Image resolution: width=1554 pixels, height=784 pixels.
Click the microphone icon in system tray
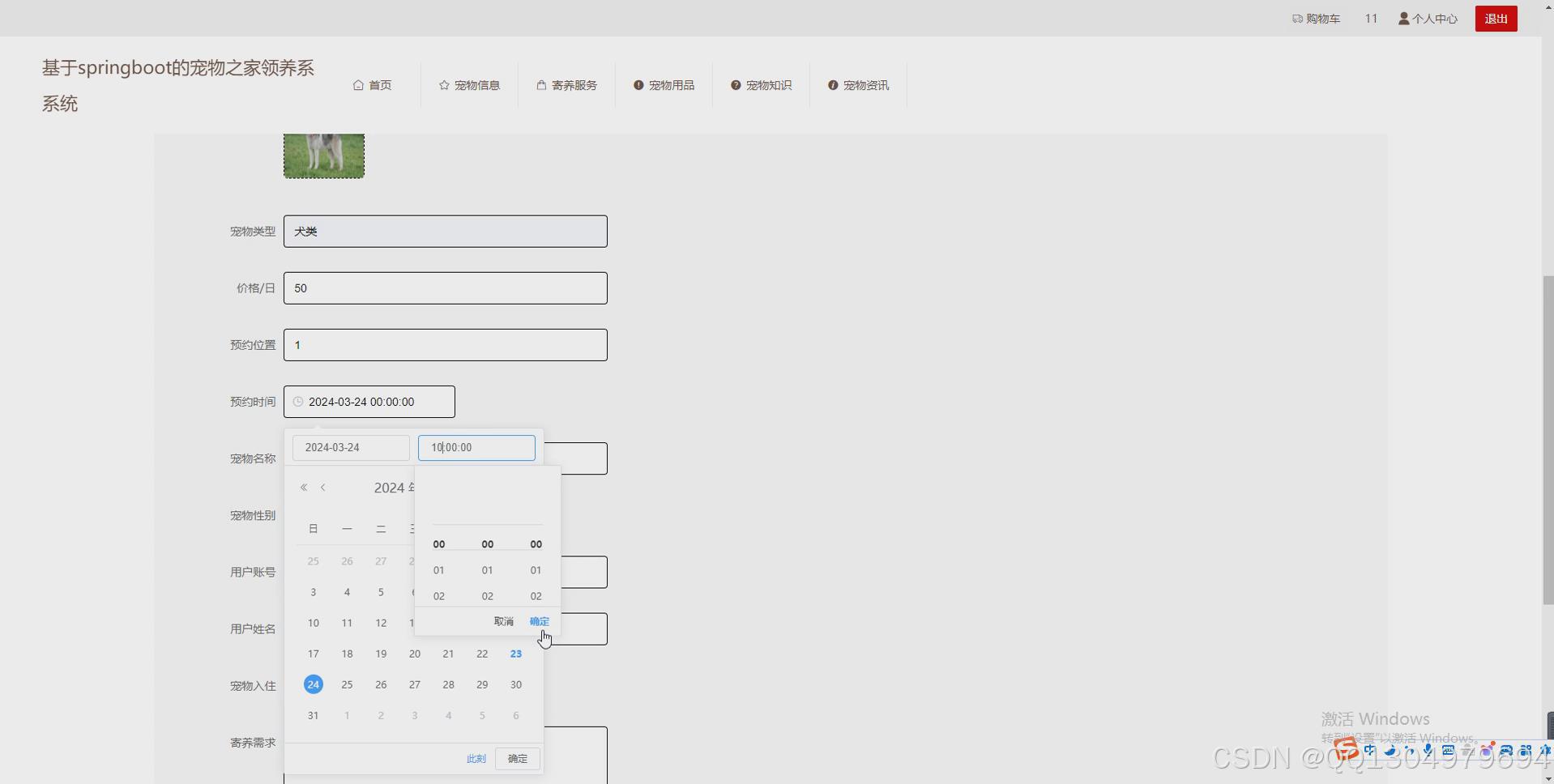1428,751
